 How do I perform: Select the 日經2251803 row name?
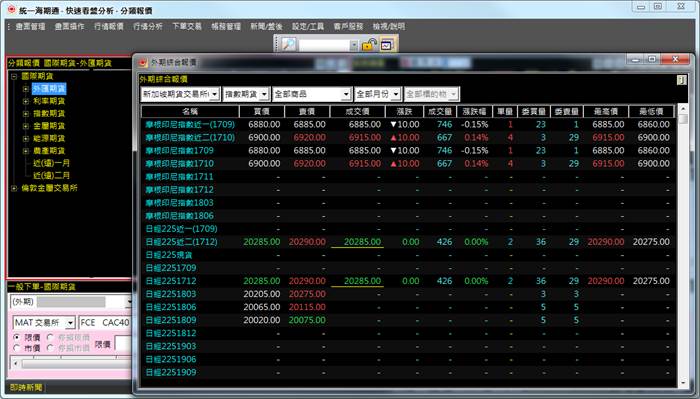click(x=171, y=294)
